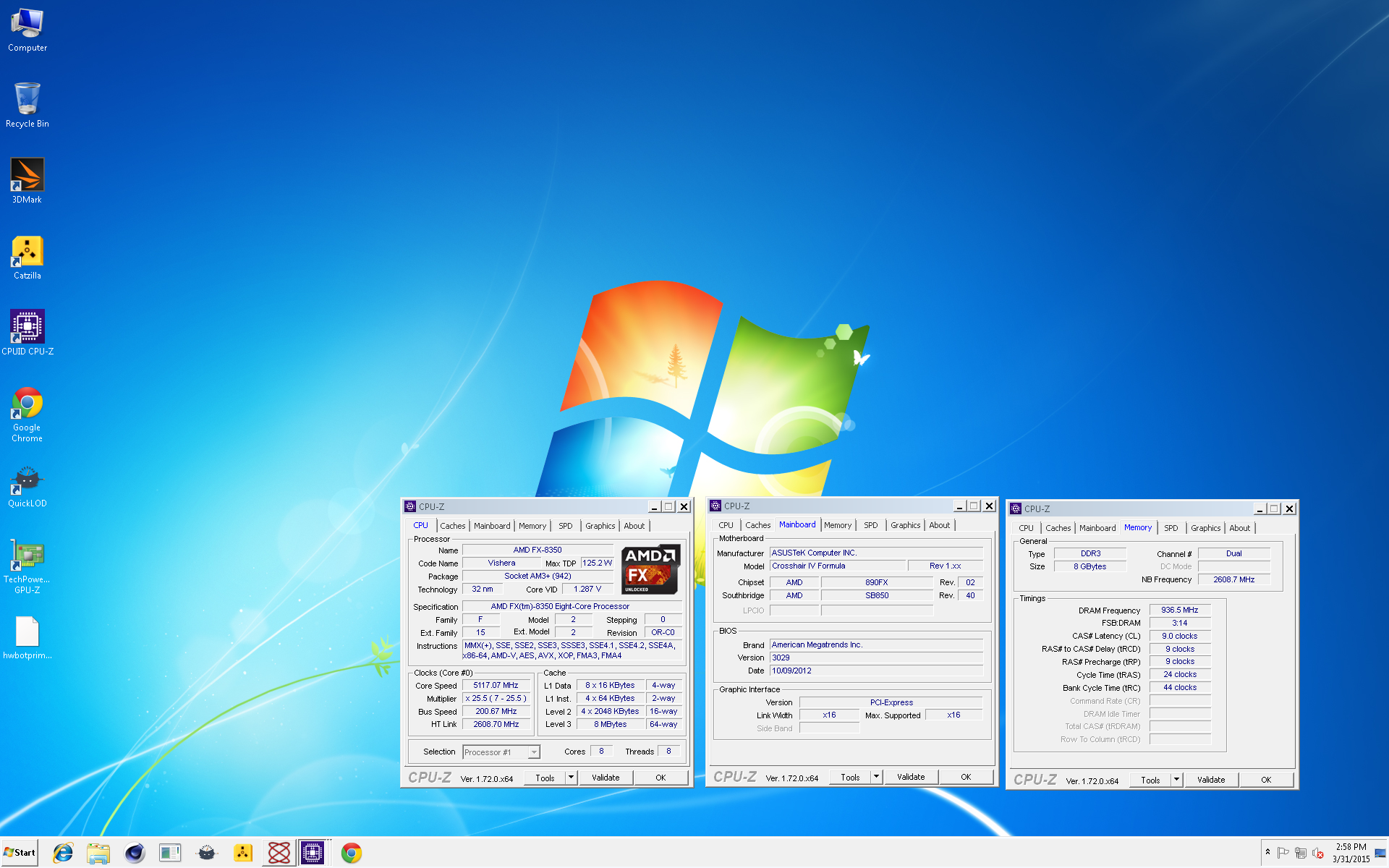The width and height of the screenshot is (1389, 868).
Task: Click OK in the Memory CPU-Z window
Action: pos(1266,780)
